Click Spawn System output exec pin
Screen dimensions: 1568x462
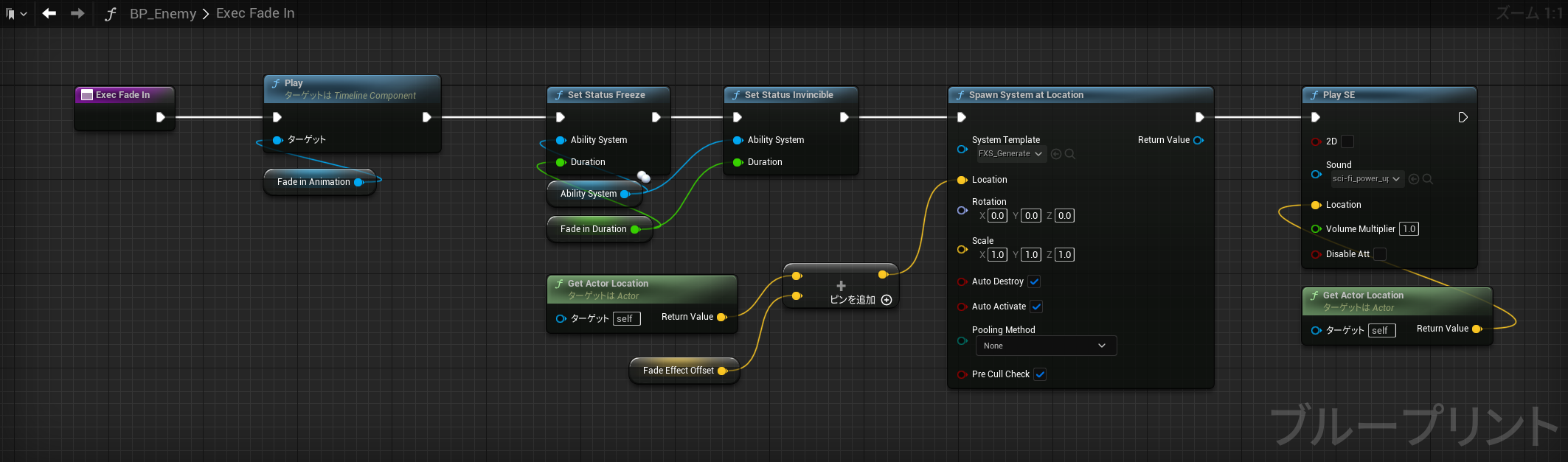1200,117
